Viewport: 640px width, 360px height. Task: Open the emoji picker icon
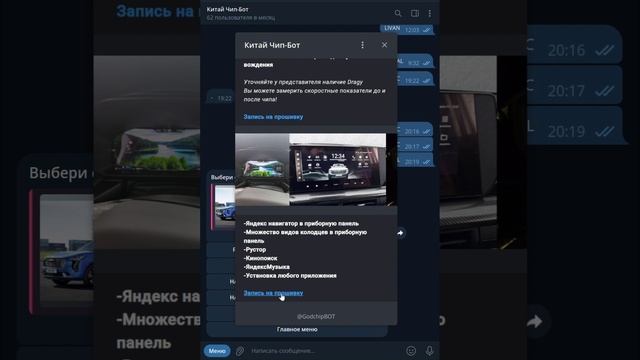point(411,351)
